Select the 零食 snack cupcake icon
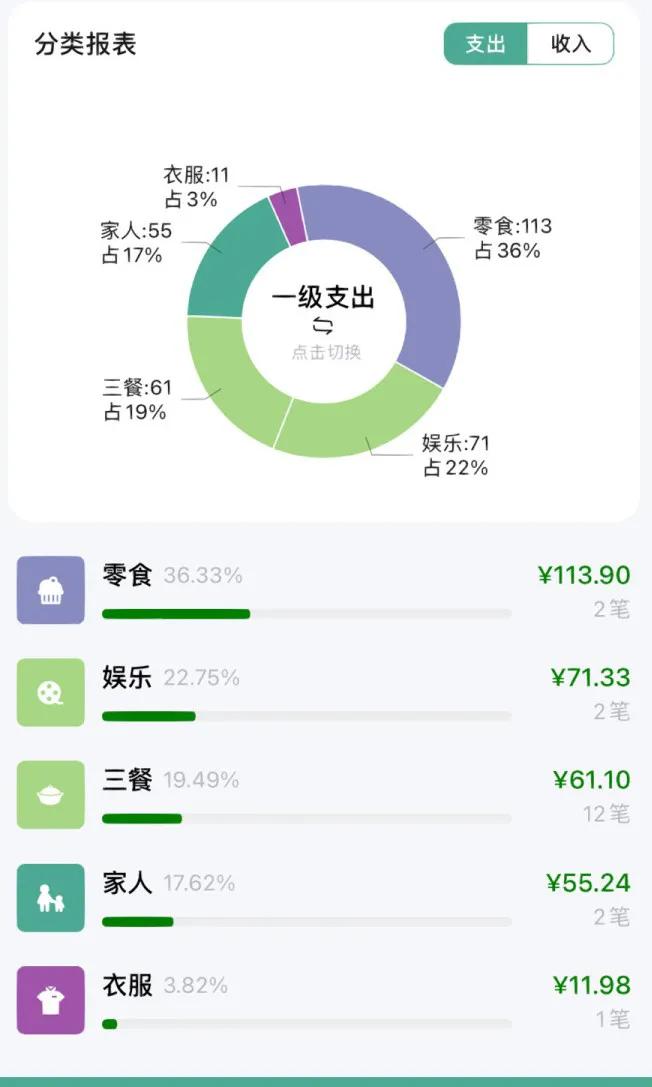The width and height of the screenshot is (652, 1087). (x=50, y=588)
